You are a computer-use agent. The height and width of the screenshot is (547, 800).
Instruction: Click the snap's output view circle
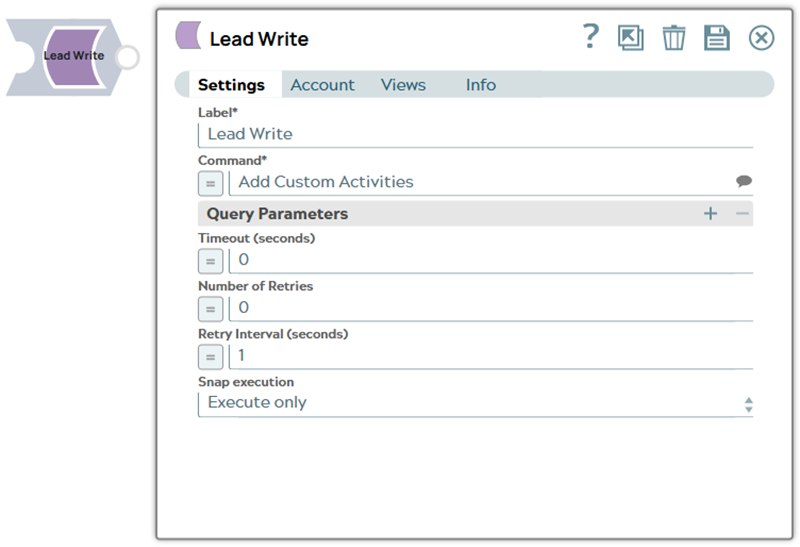(127, 57)
